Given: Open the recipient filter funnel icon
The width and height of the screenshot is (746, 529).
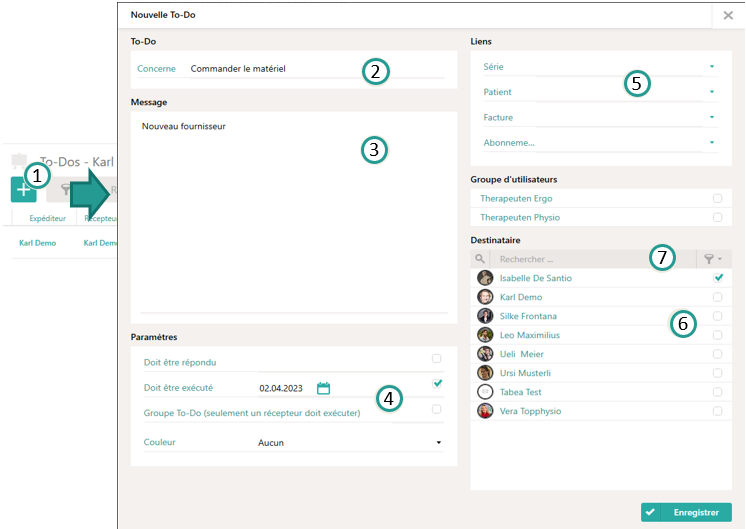Looking at the screenshot, I should tap(713, 259).
